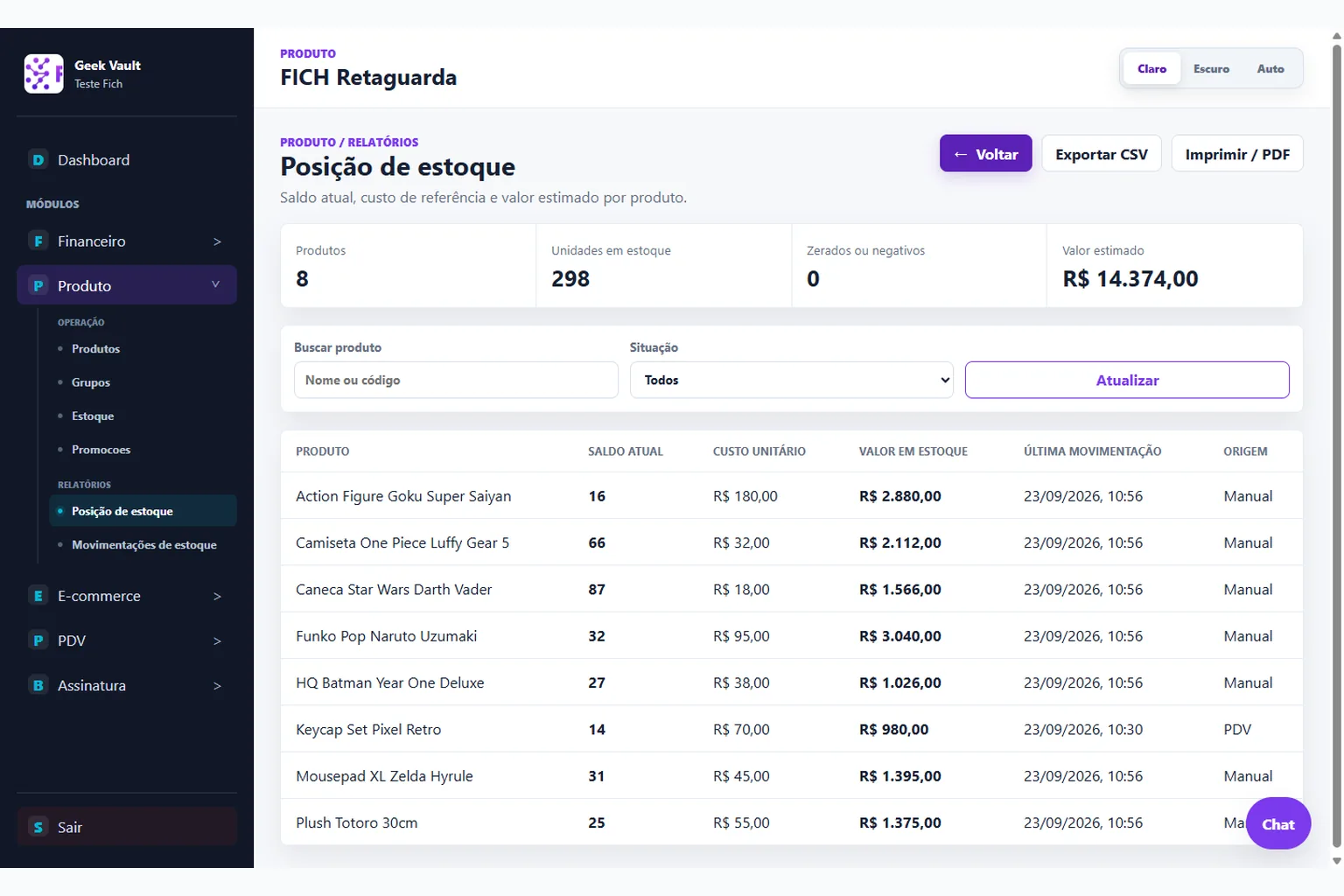1344x896 pixels.
Task: Click the Exportar CSV button
Action: pos(1102,154)
